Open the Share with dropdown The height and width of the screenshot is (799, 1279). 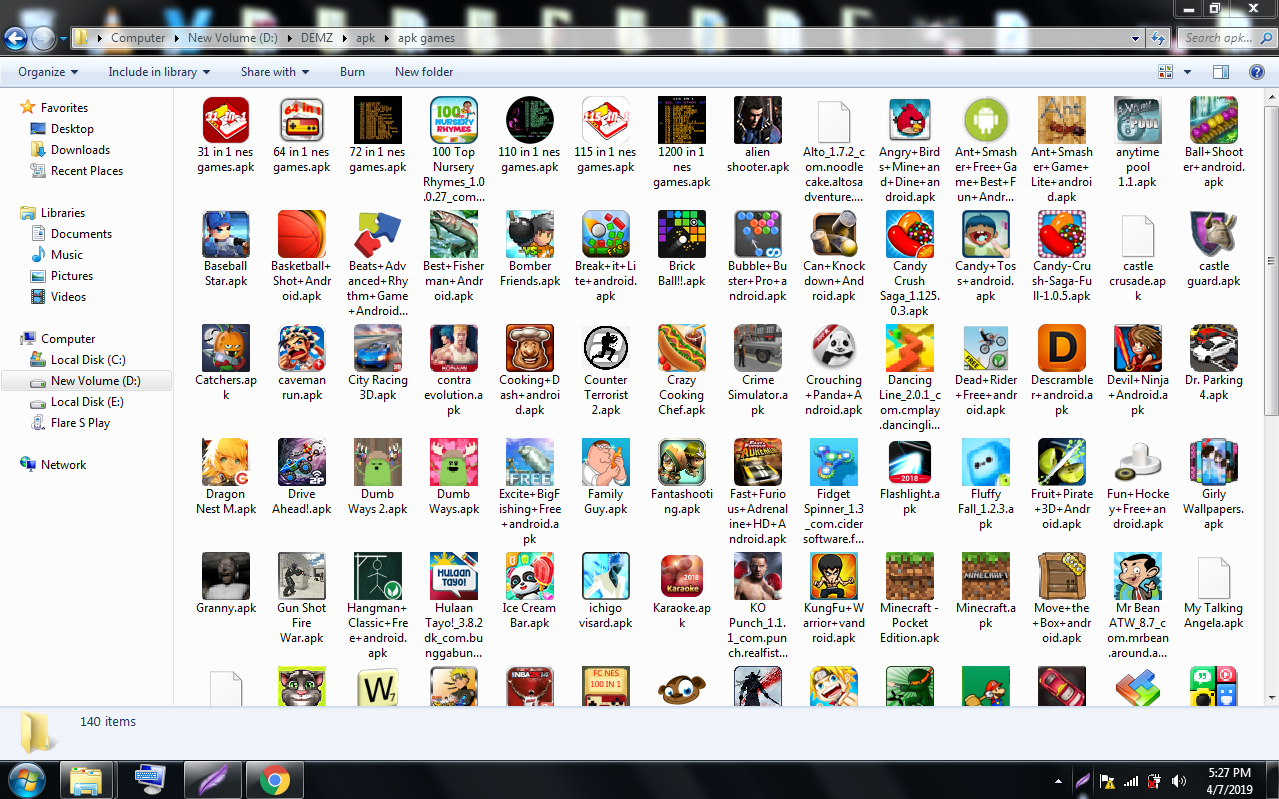pyautogui.click(x=275, y=72)
